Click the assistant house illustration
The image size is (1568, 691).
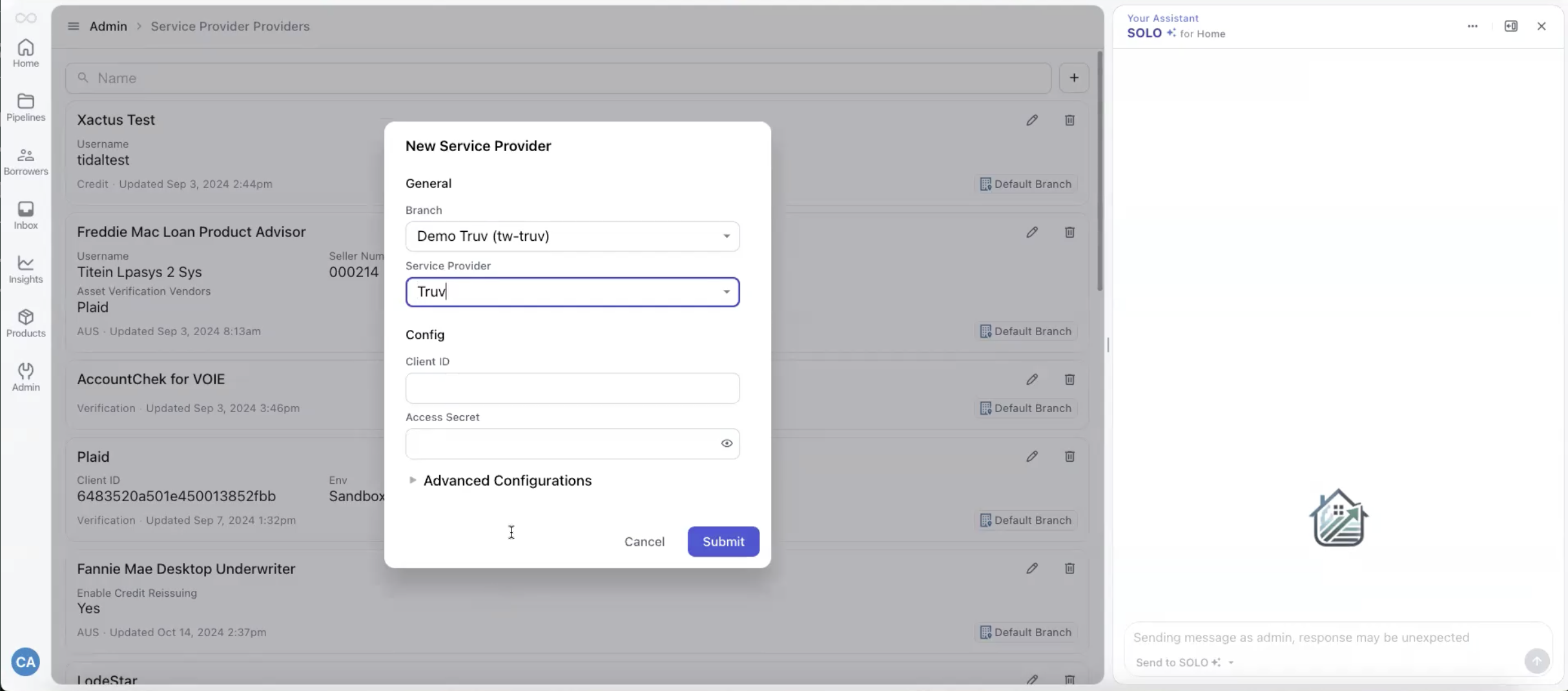(x=1337, y=517)
